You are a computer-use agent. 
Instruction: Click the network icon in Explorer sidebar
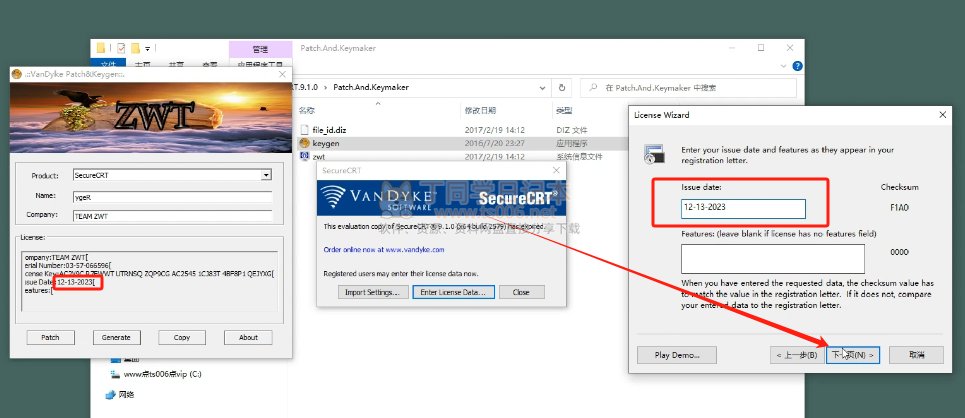(110, 395)
